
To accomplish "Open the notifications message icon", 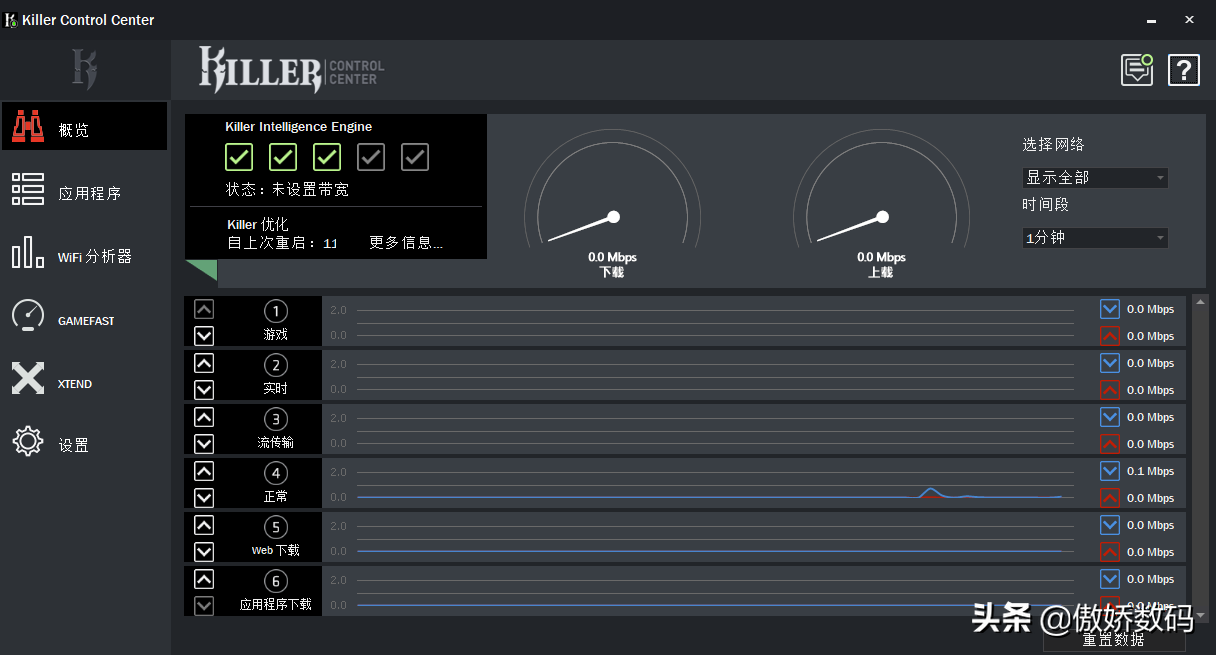I will coord(1137,70).
